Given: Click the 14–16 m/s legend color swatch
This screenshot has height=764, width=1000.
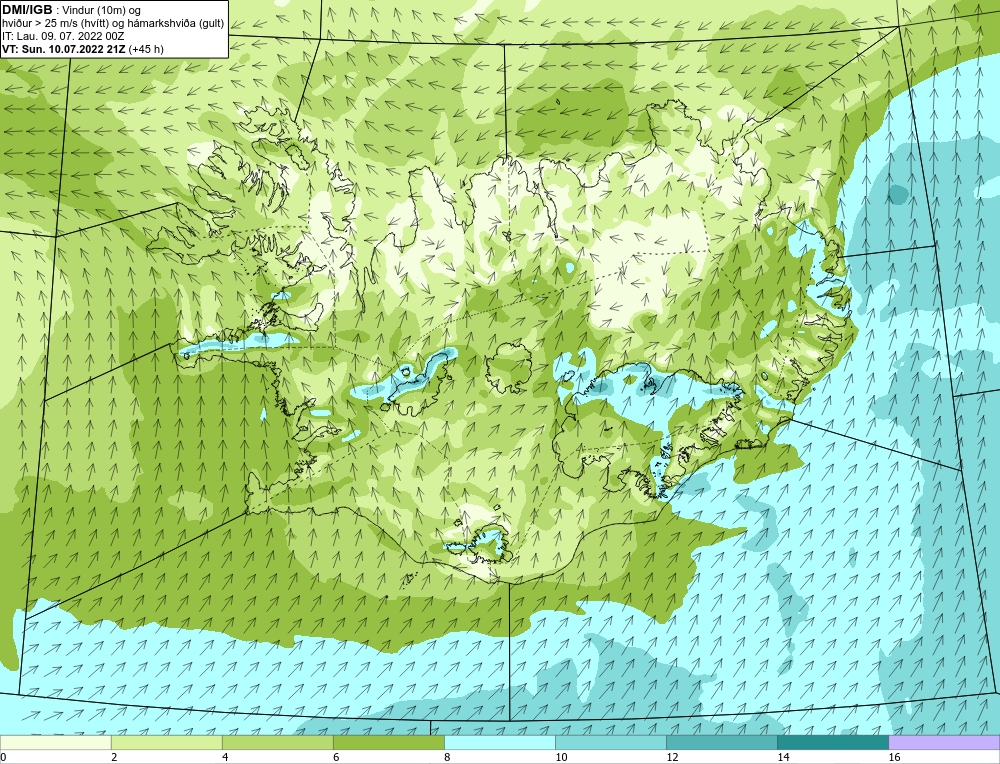Looking at the screenshot, I should point(833,742).
